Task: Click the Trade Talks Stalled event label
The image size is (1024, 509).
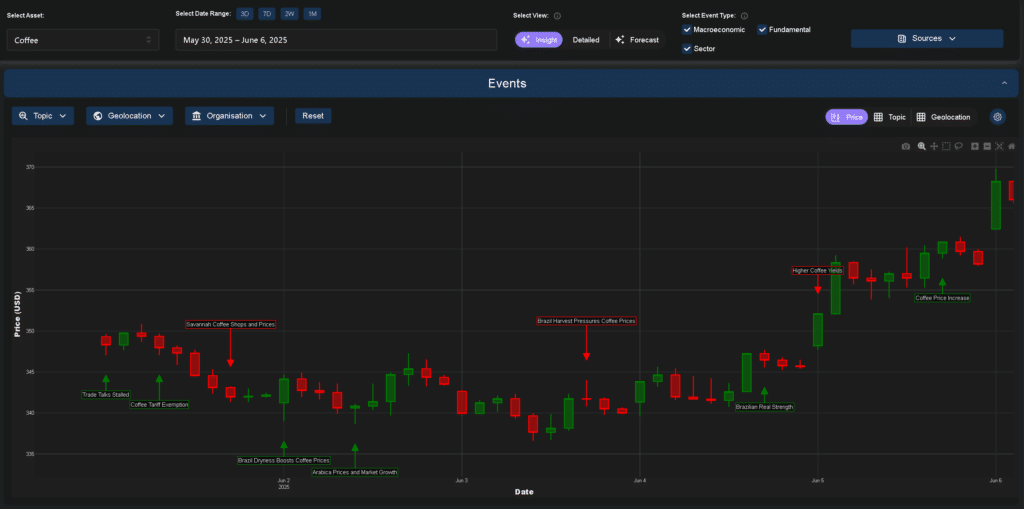Action: pyautogui.click(x=106, y=395)
